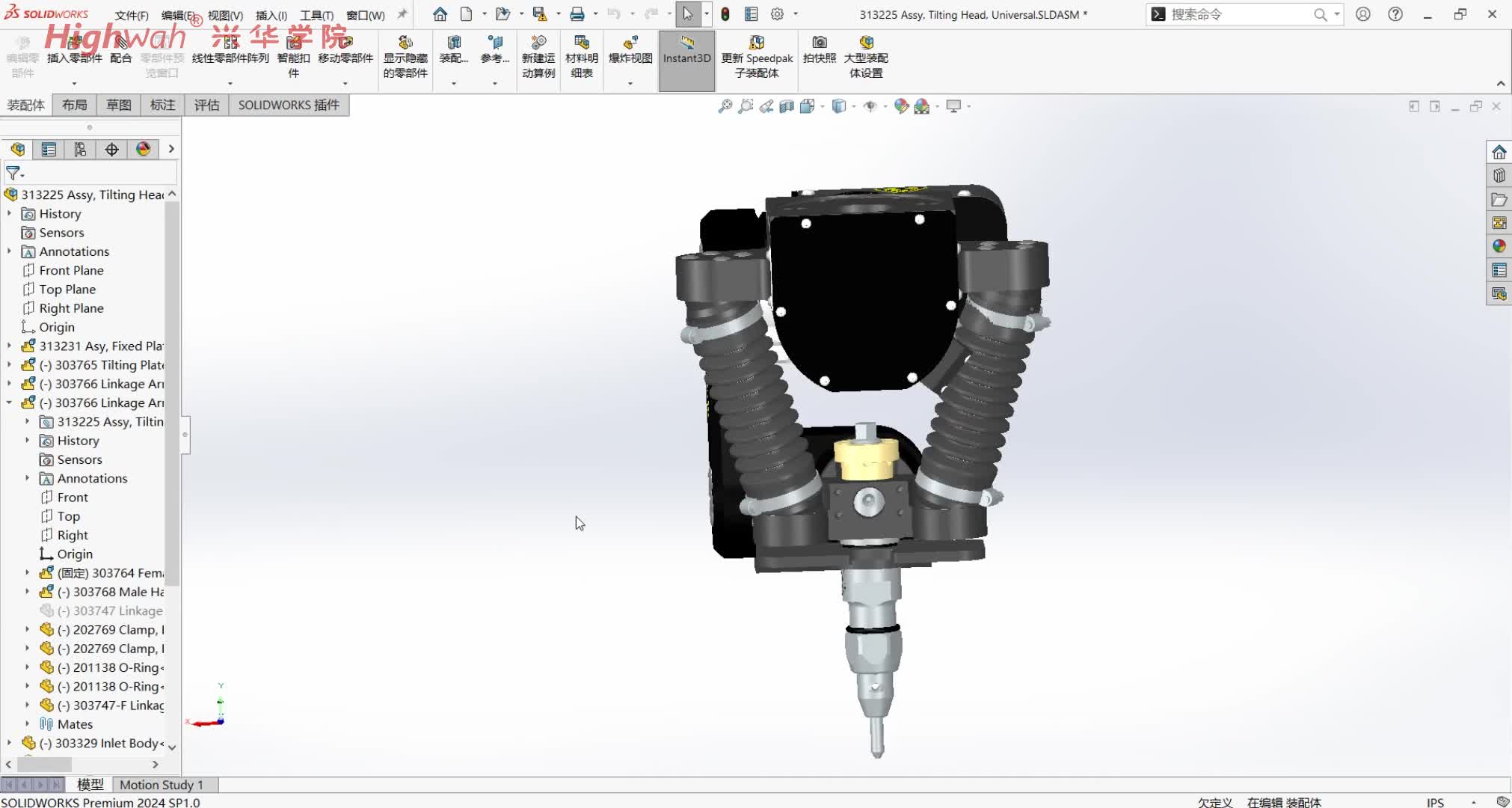
Task: Expand the 313231 Asy, Fixed Plate node
Action: (9, 346)
